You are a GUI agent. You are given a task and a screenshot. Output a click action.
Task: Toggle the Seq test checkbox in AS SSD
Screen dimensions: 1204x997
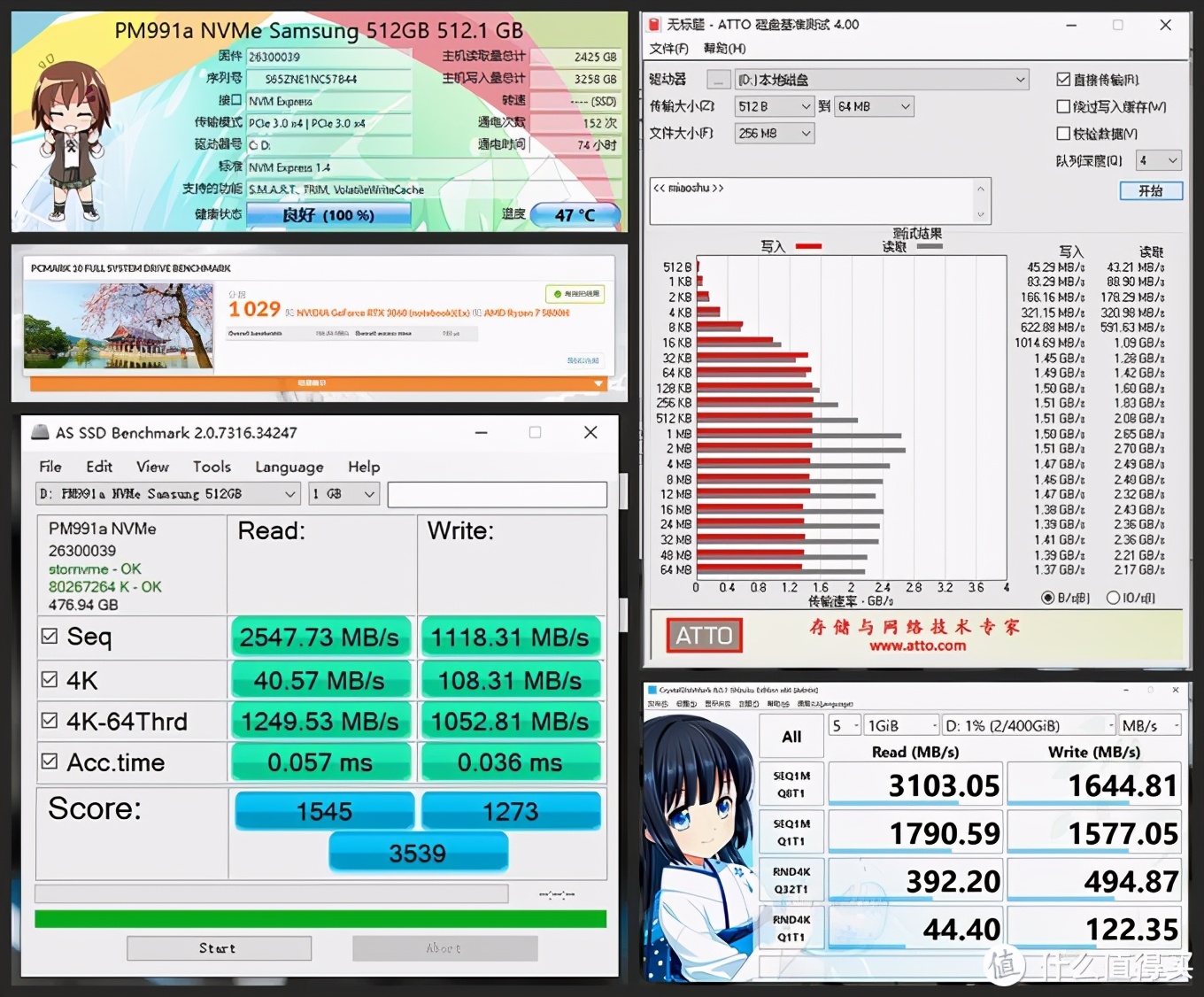50,636
